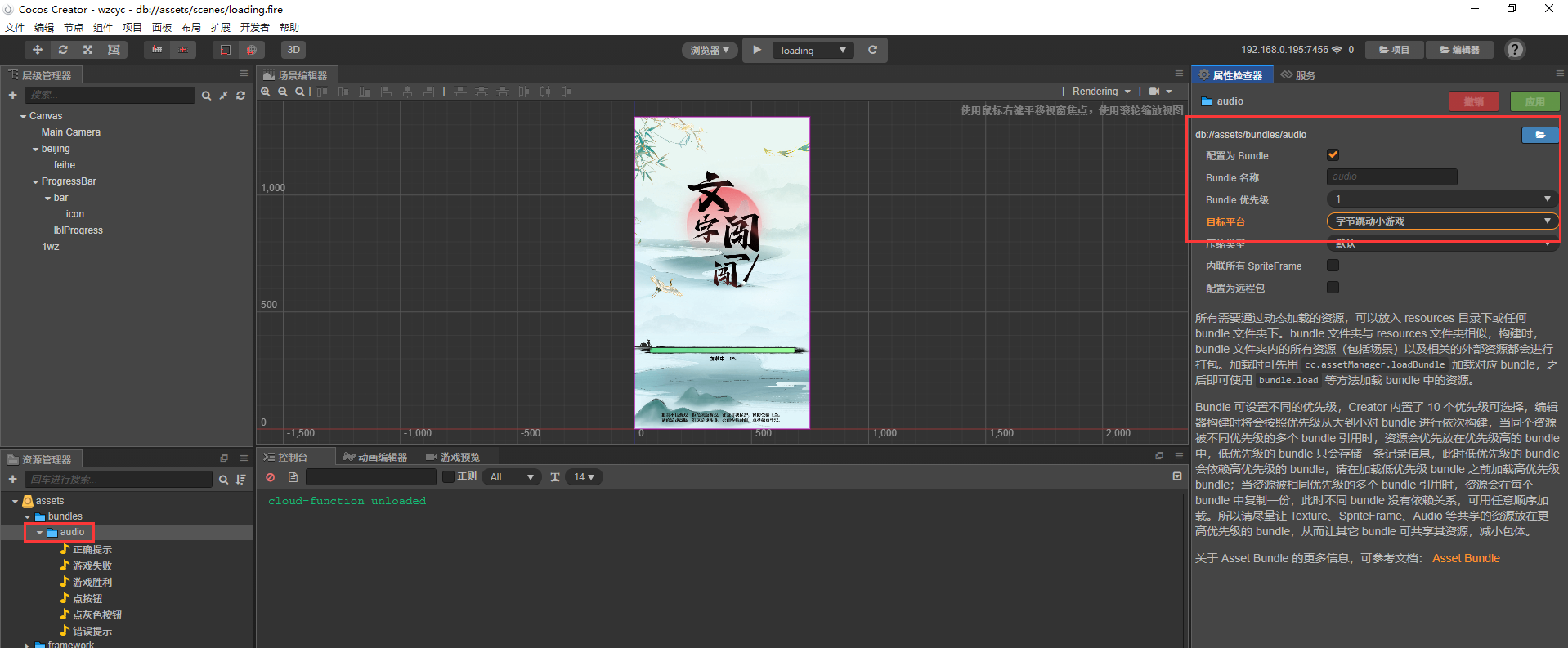
Task: Open the Asset Bundle documentation link
Action: pyautogui.click(x=1466, y=558)
